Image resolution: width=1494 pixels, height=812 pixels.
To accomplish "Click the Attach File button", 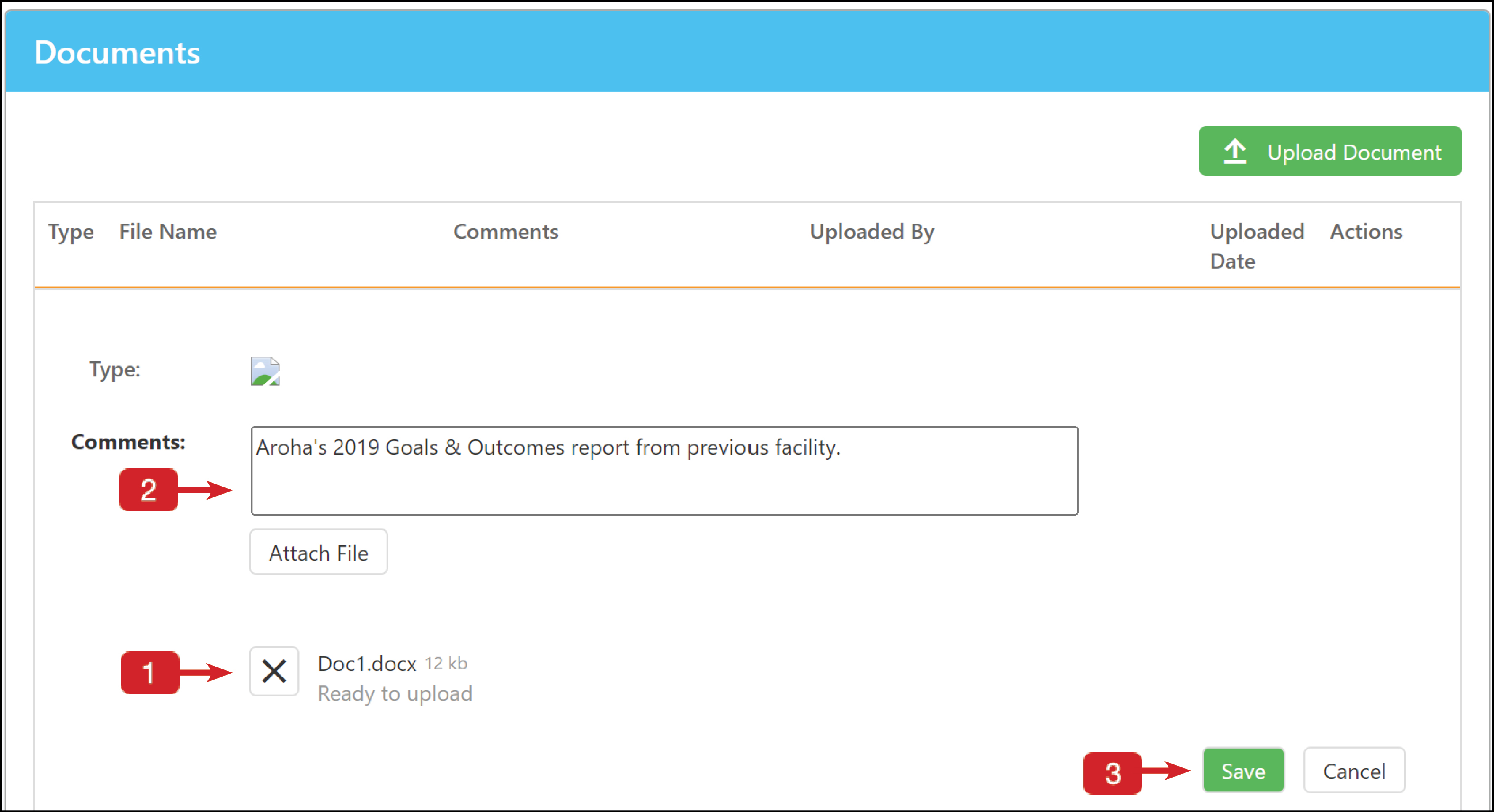I will [318, 552].
